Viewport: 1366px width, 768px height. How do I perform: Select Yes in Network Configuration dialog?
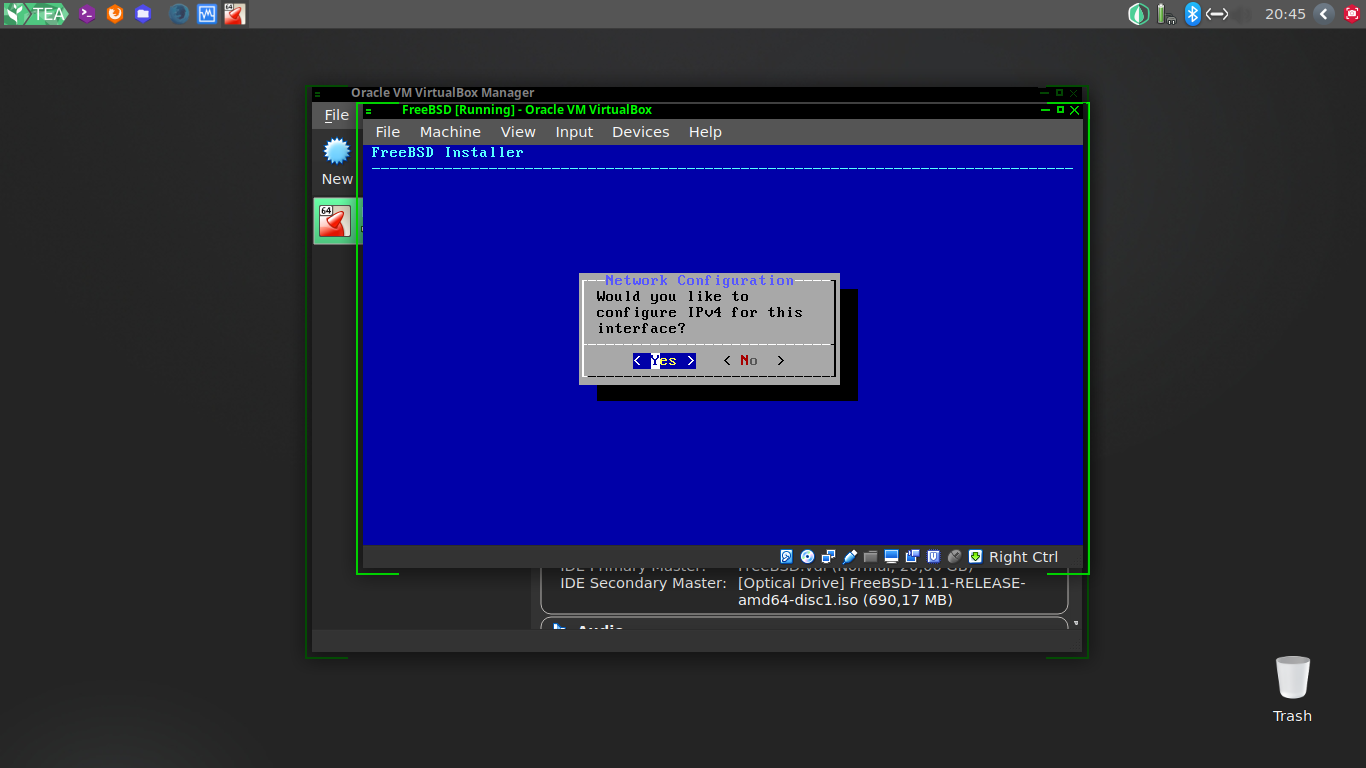tap(664, 361)
